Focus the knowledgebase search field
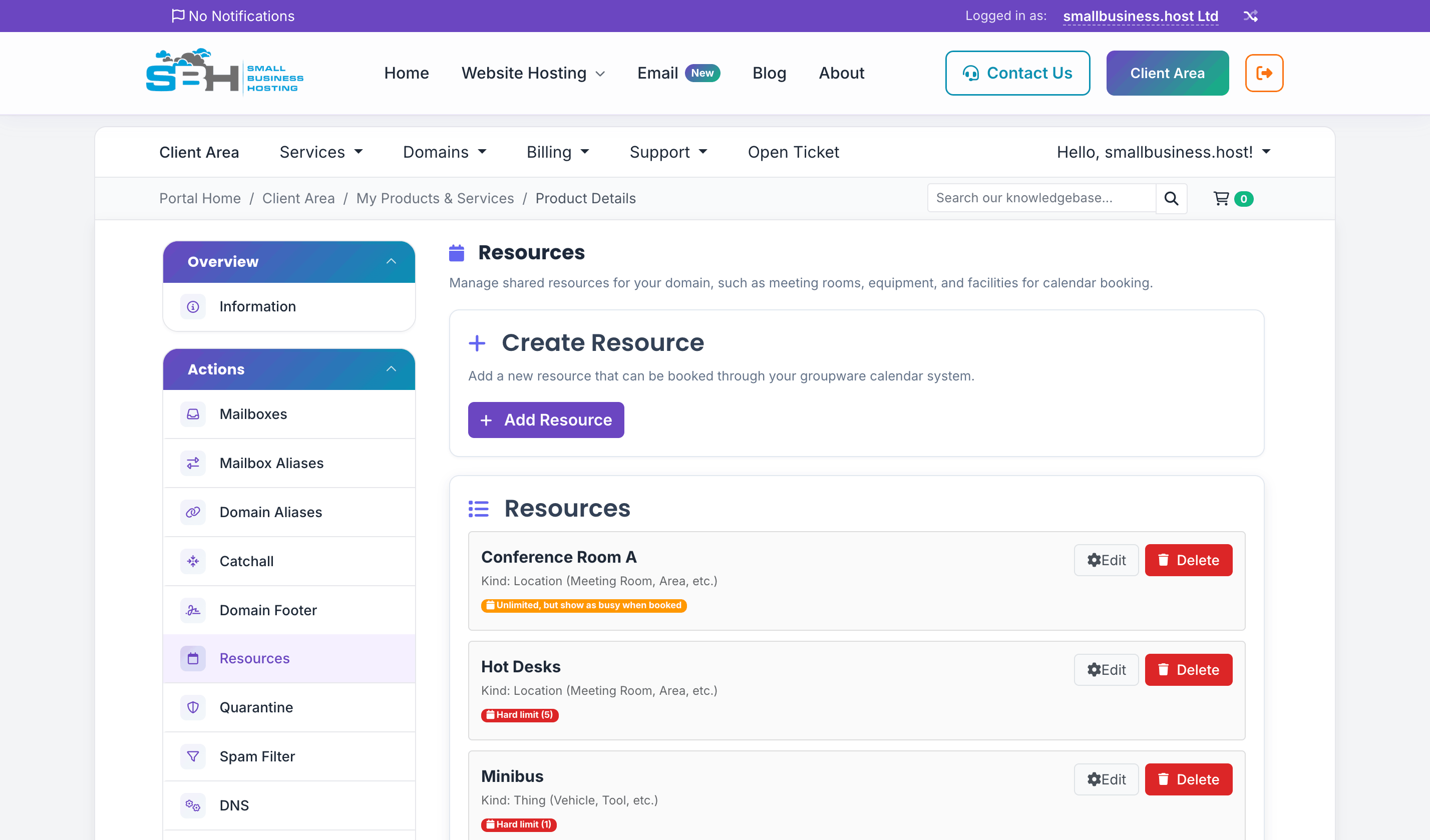 coord(1042,199)
